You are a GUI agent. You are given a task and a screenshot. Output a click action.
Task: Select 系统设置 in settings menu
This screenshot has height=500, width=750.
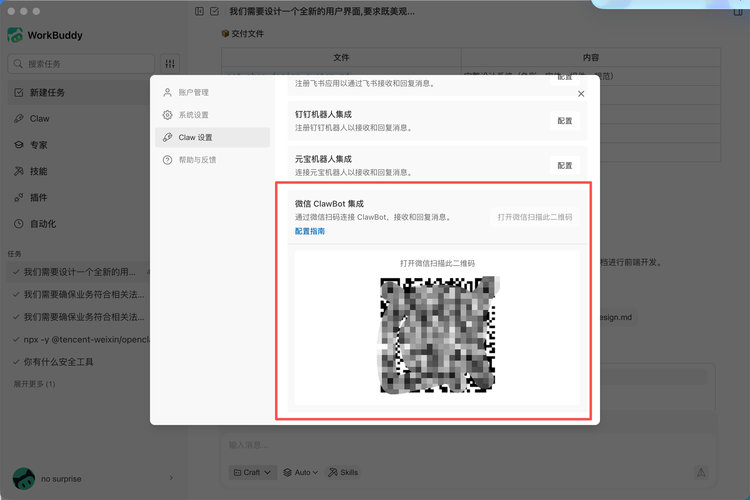[193, 115]
